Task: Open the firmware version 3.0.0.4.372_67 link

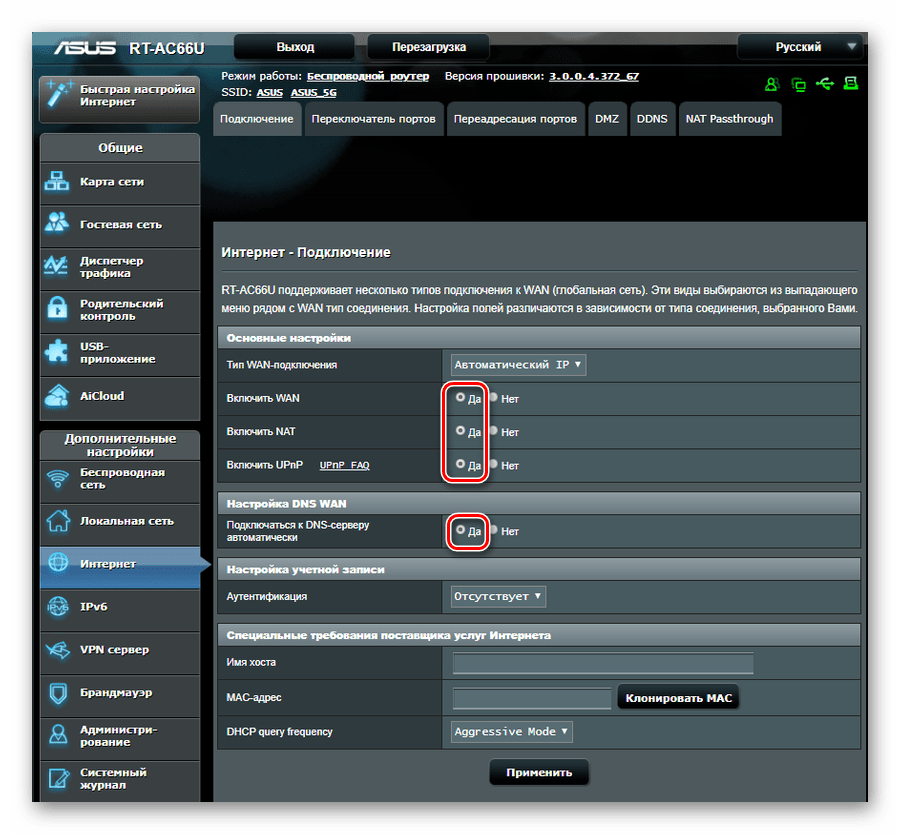Action: point(594,76)
